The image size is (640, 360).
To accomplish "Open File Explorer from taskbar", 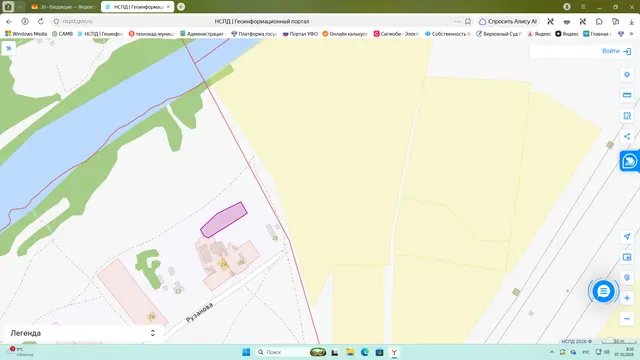I will [350, 352].
